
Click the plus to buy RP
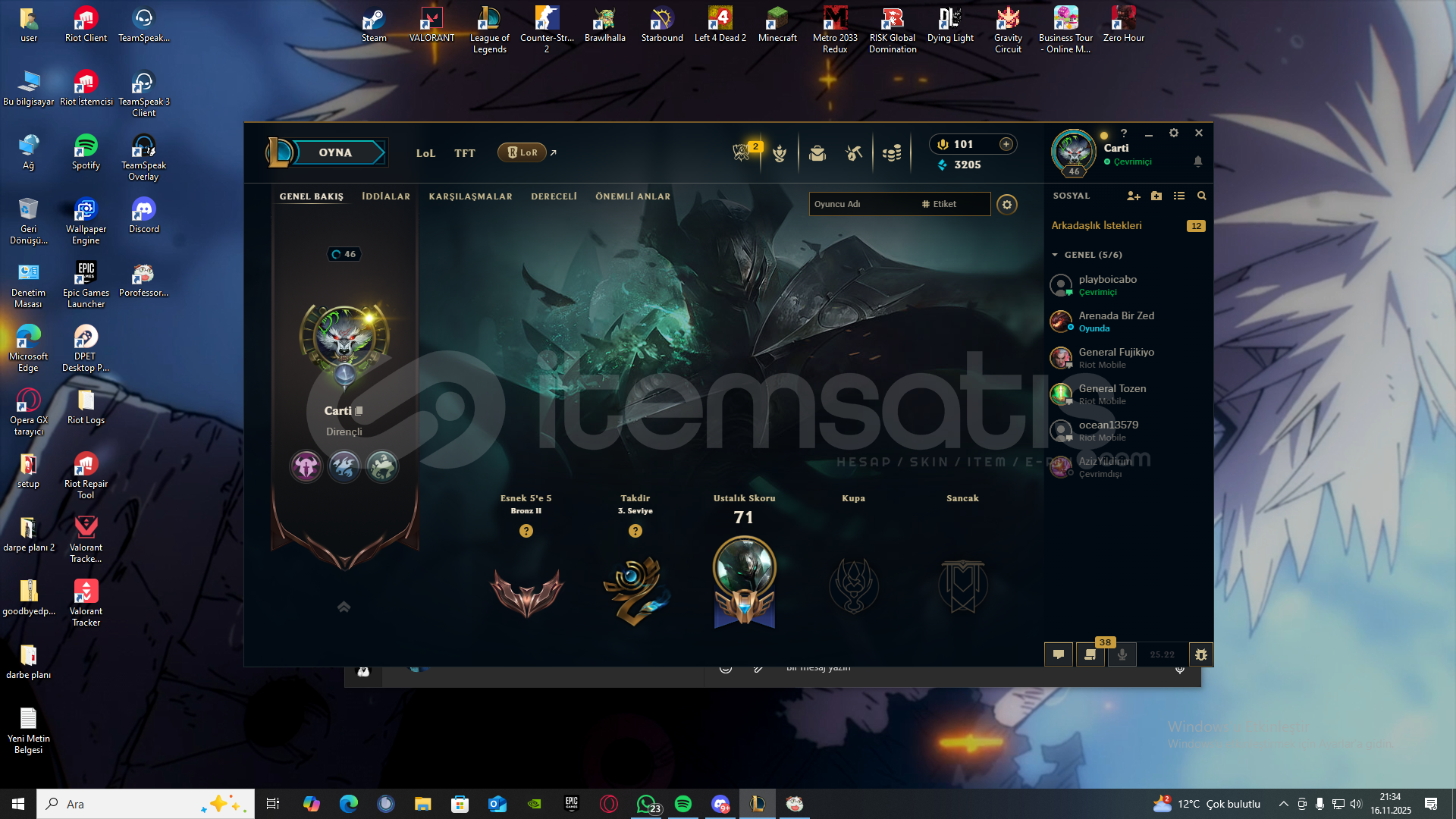[x=1006, y=144]
